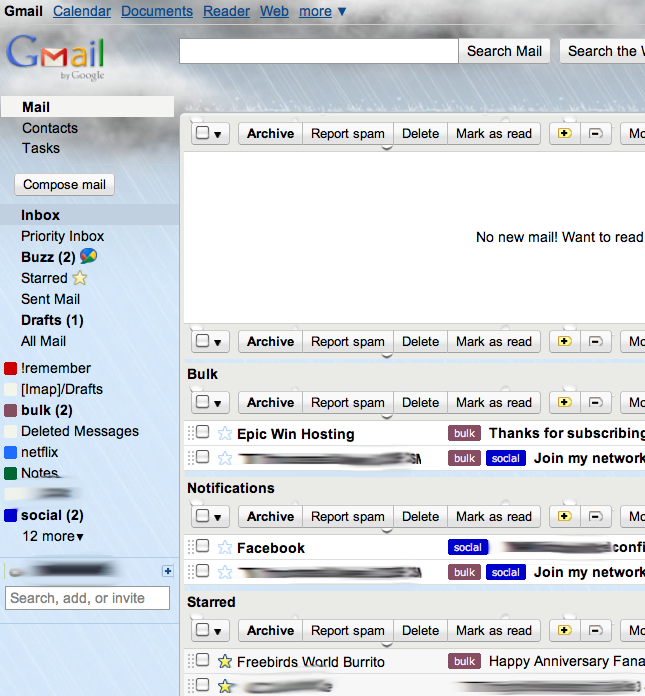Select the Facebook email checkbox
645x696 pixels.
pyautogui.click(x=203, y=546)
